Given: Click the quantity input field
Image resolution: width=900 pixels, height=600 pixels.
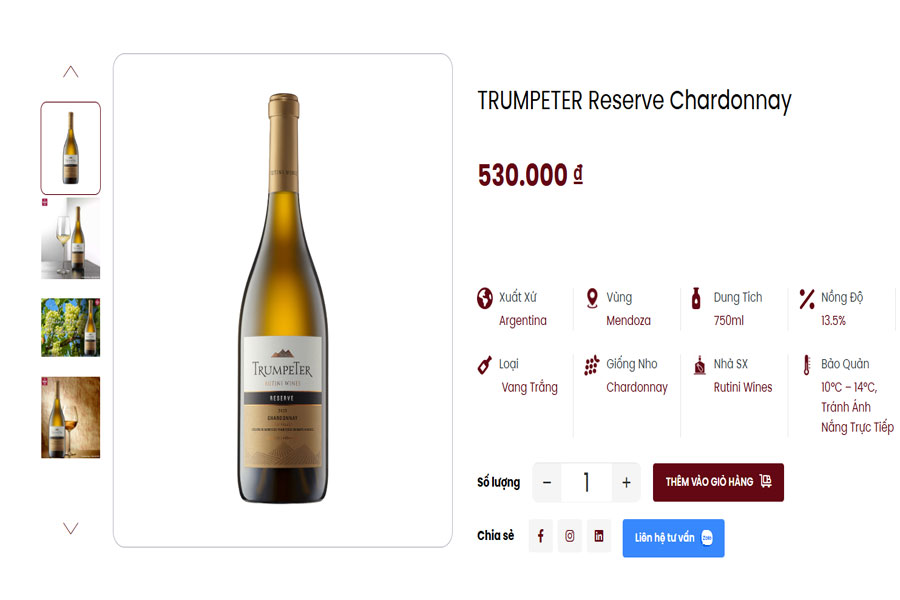Looking at the screenshot, I should point(586,482).
